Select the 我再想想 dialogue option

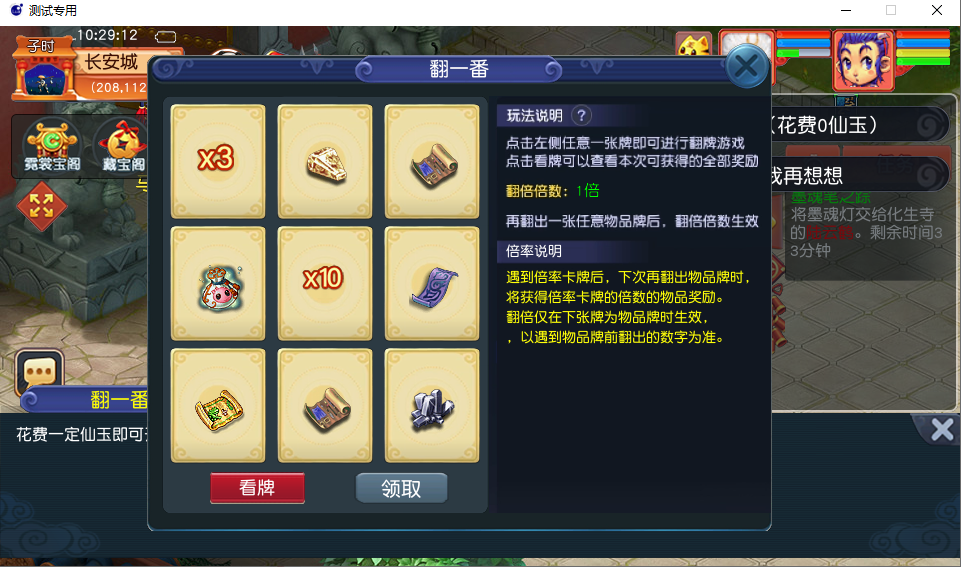coord(858,176)
